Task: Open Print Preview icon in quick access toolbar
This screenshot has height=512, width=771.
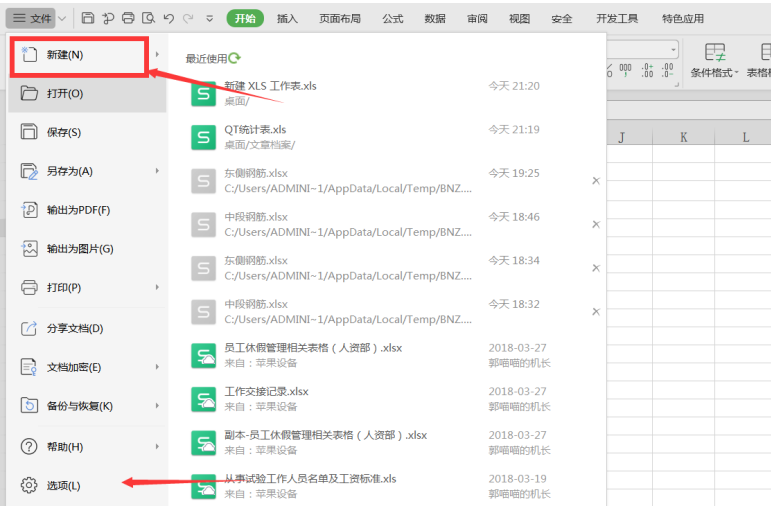Action: click(148, 18)
